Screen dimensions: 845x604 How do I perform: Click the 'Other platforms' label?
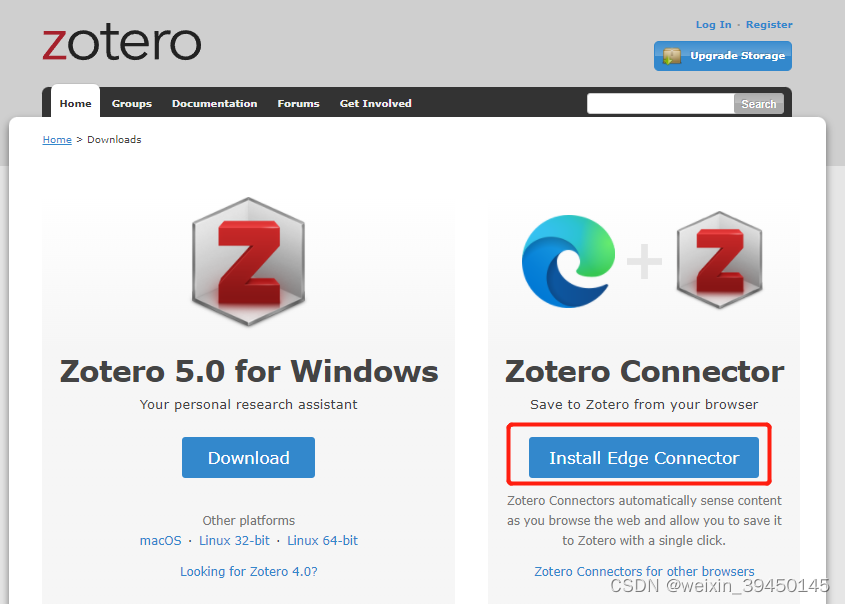point(248,520)
